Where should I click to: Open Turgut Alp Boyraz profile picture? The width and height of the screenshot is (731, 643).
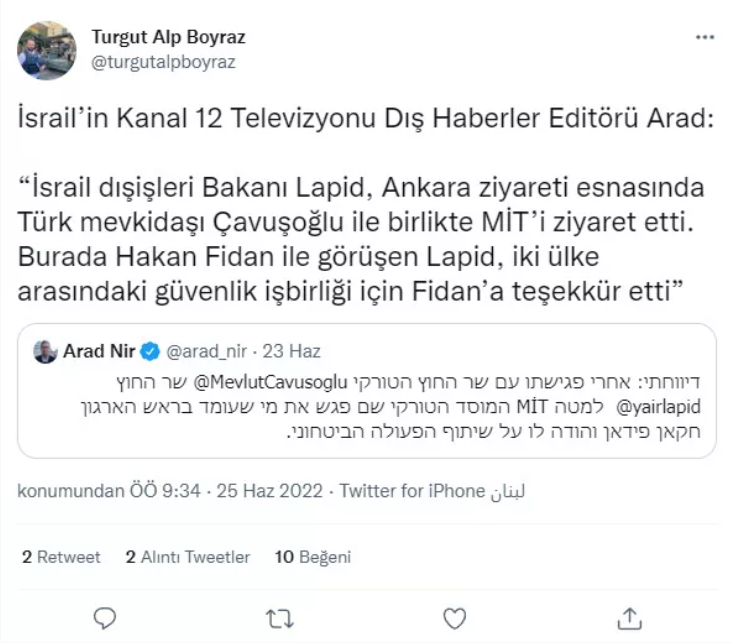pyautogui.click(x=47, y=51)
